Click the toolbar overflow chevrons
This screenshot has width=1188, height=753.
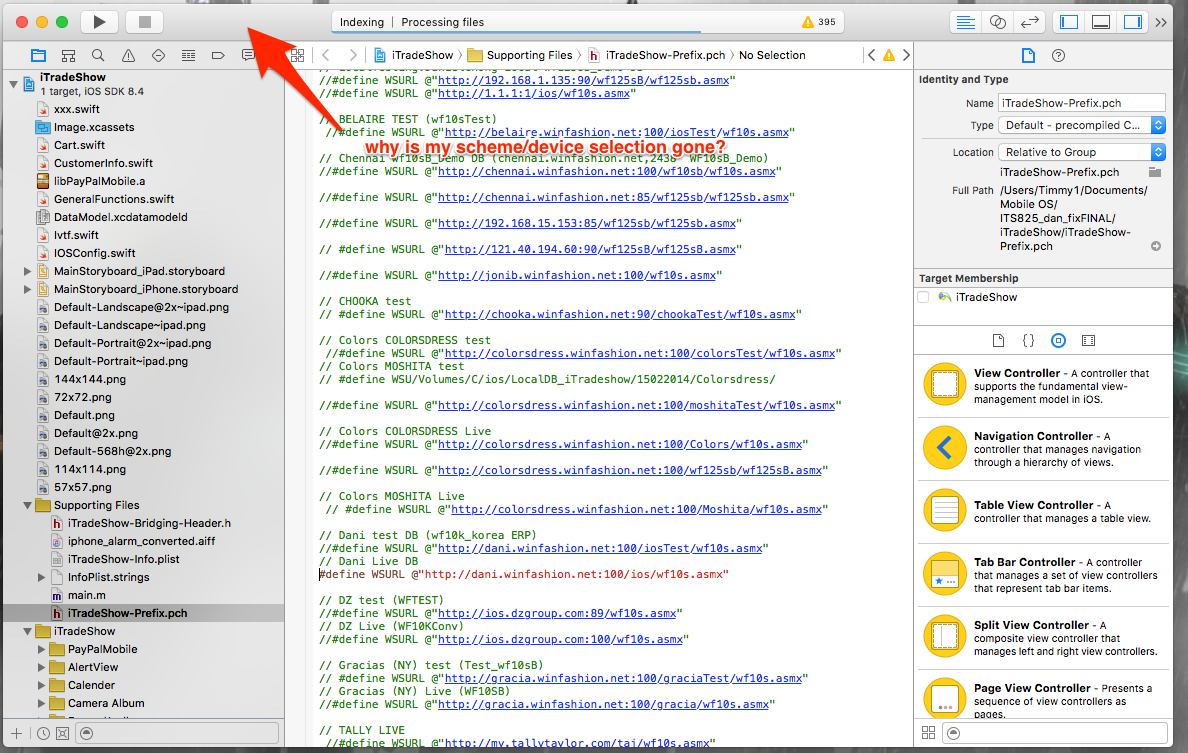1161,23
